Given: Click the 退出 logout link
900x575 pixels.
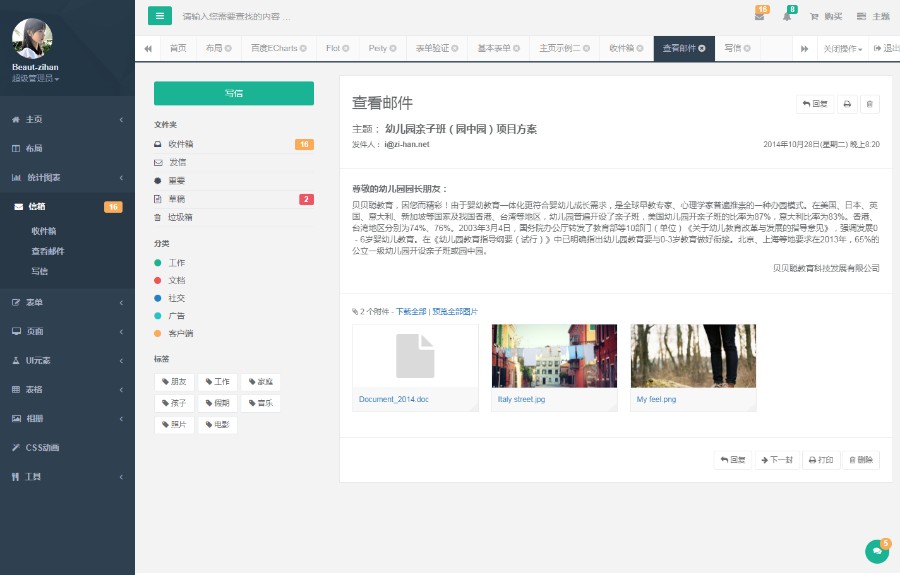Looking at the screenshot, I should click(886, 49).
